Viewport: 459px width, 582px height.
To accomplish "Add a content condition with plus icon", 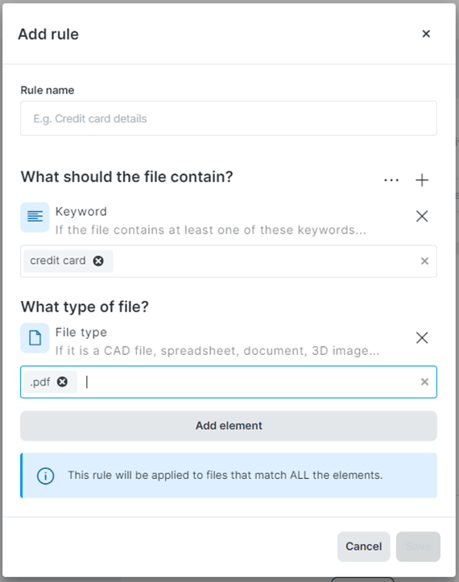I will [422, 180].
